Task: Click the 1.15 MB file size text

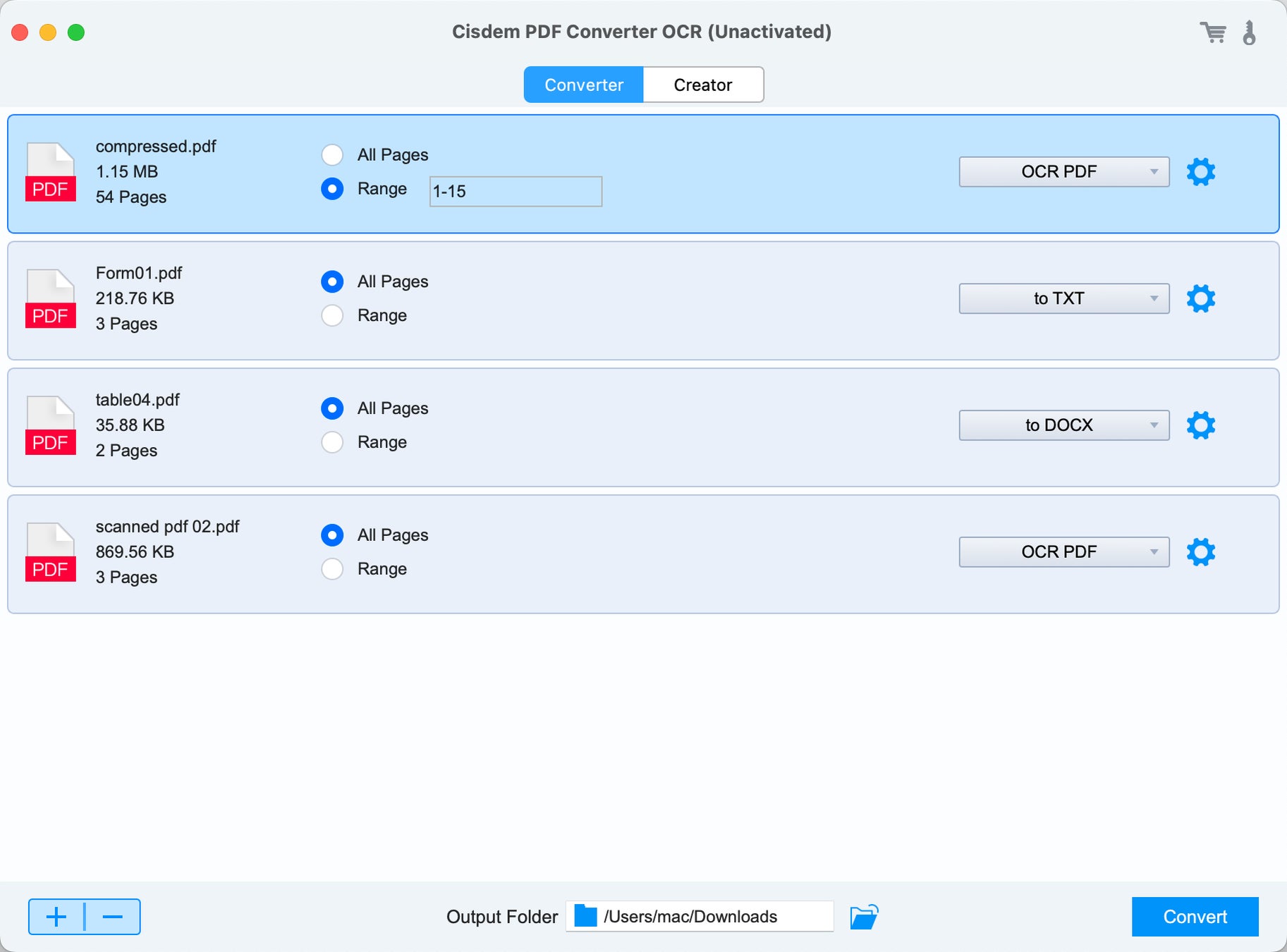Action: pyautogui.click(x=127, y=171)
